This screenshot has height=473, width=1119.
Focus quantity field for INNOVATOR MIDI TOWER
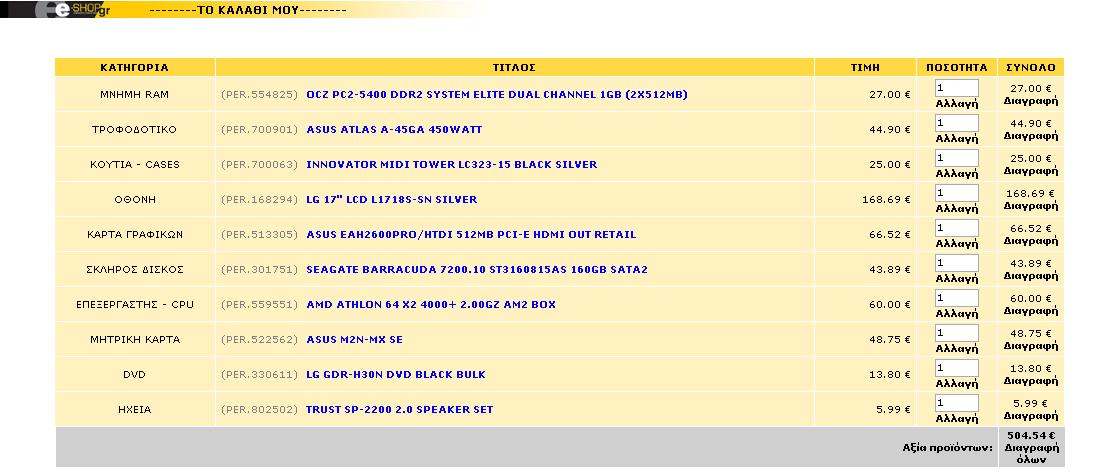(956, 158)
